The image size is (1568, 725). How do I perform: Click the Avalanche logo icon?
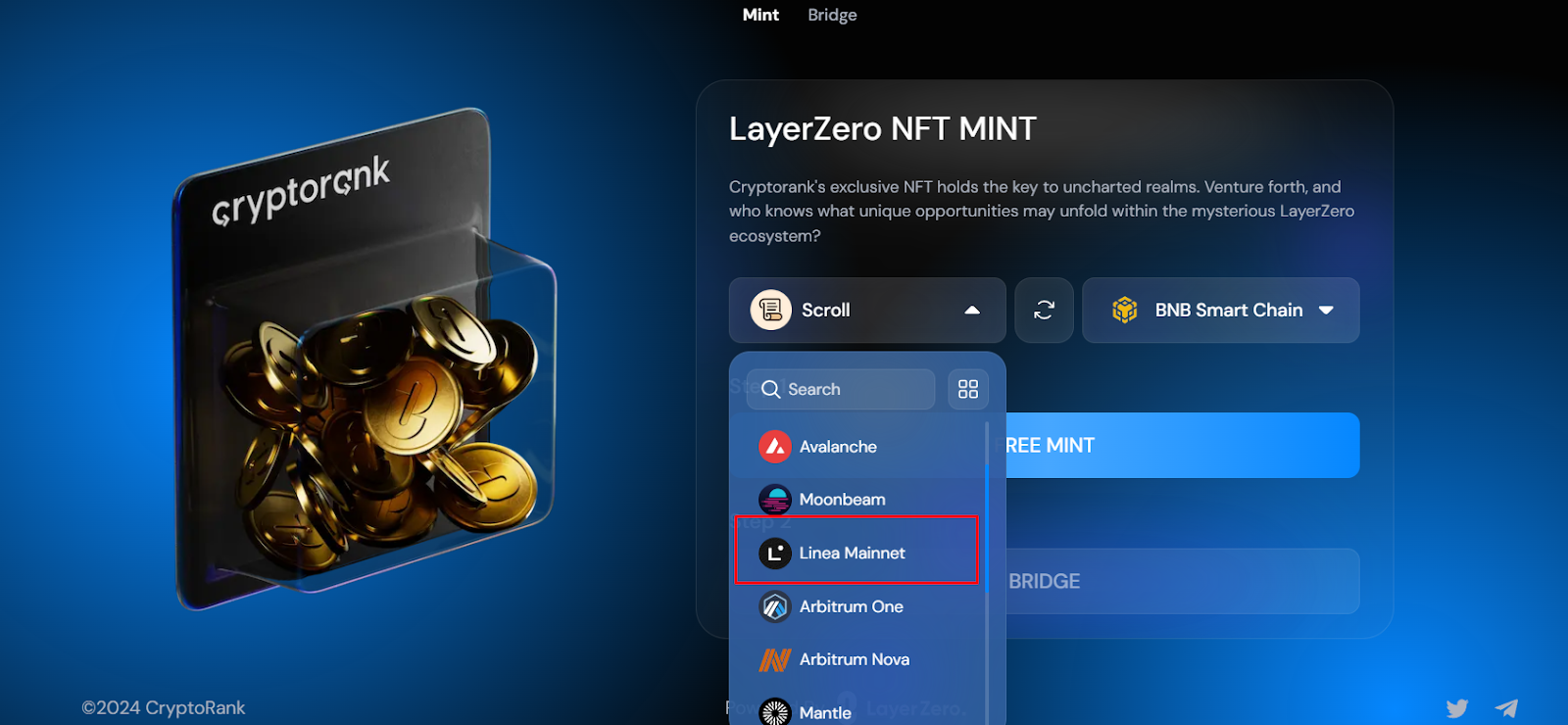pos(775,447)
